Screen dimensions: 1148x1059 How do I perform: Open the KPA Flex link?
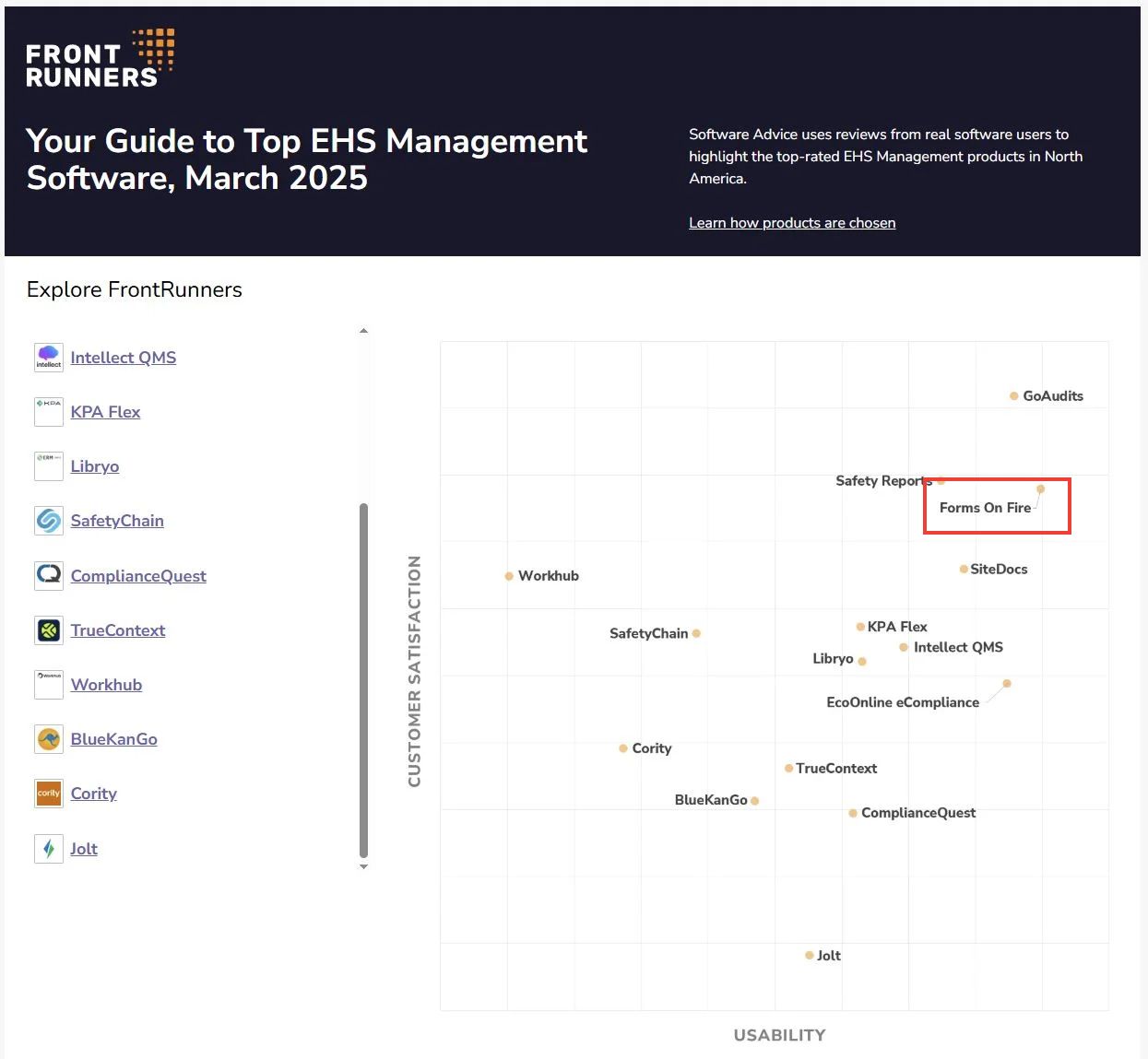(x=105, y=412)
